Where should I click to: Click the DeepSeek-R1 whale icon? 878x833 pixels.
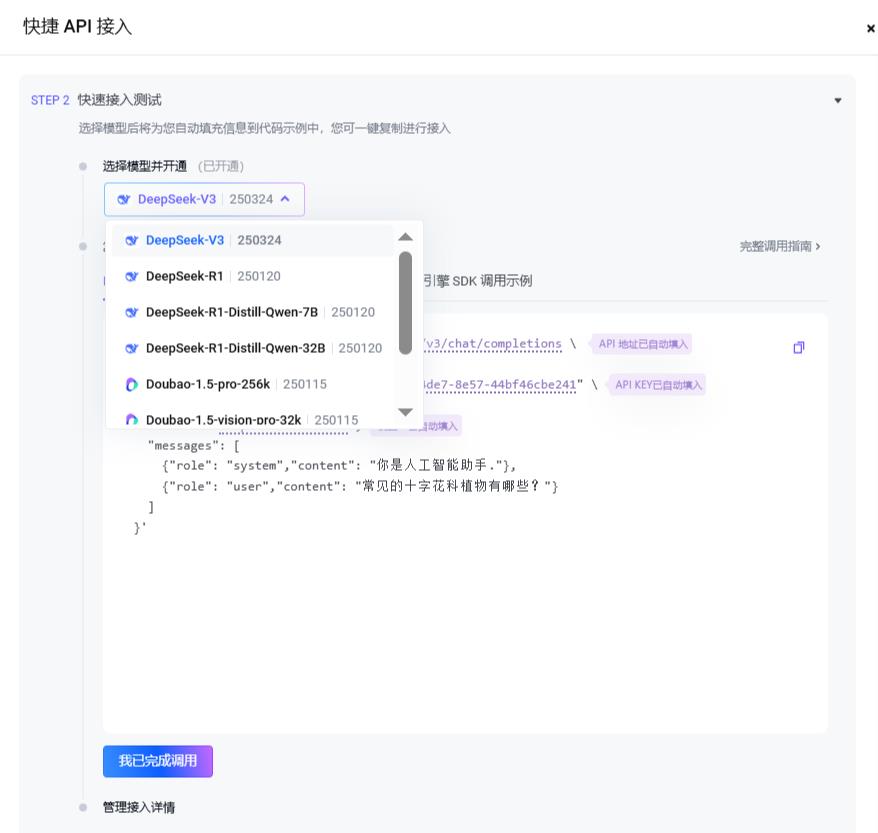tap(132, 276)
